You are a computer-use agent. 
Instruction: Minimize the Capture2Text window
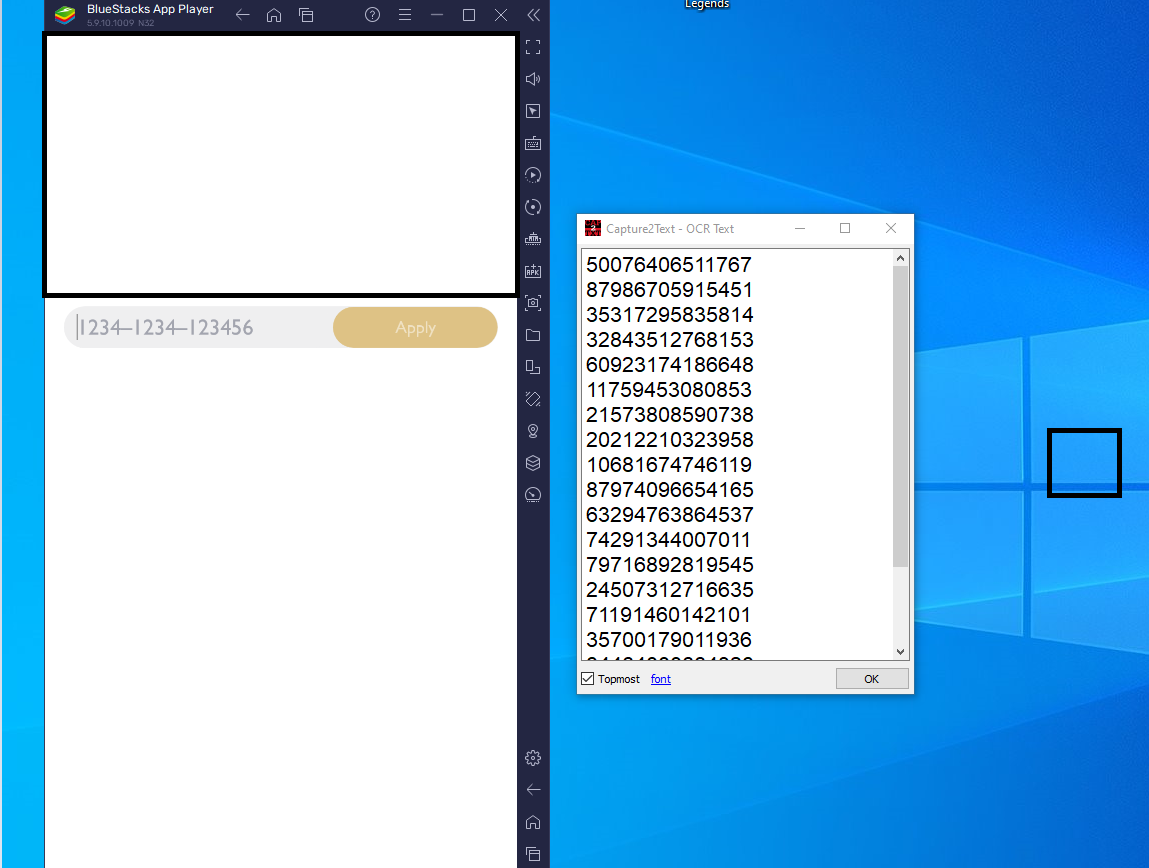[800, 229]
